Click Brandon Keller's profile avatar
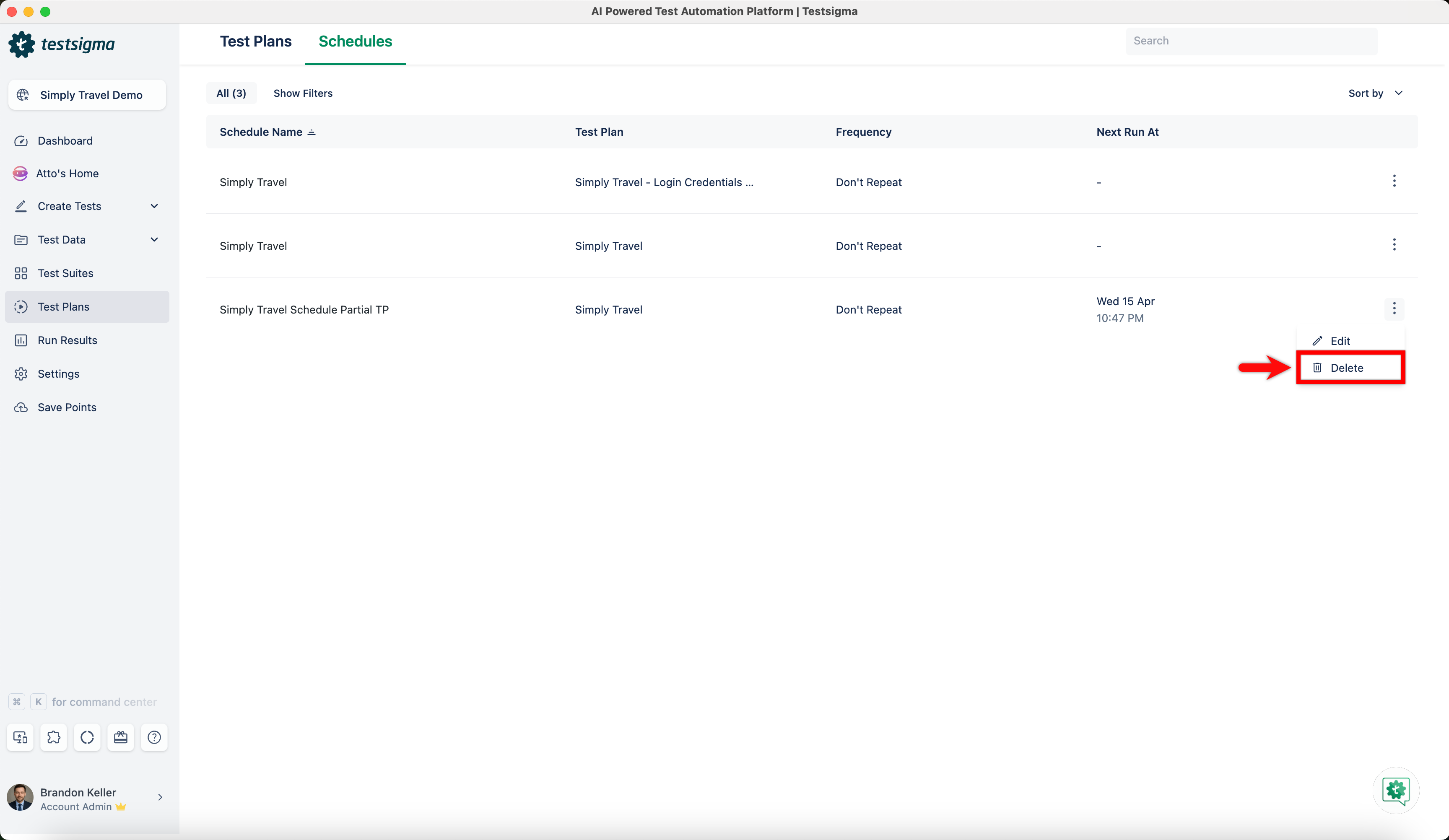This screenshot has width=1449, height=840. [x=20, y=797]
